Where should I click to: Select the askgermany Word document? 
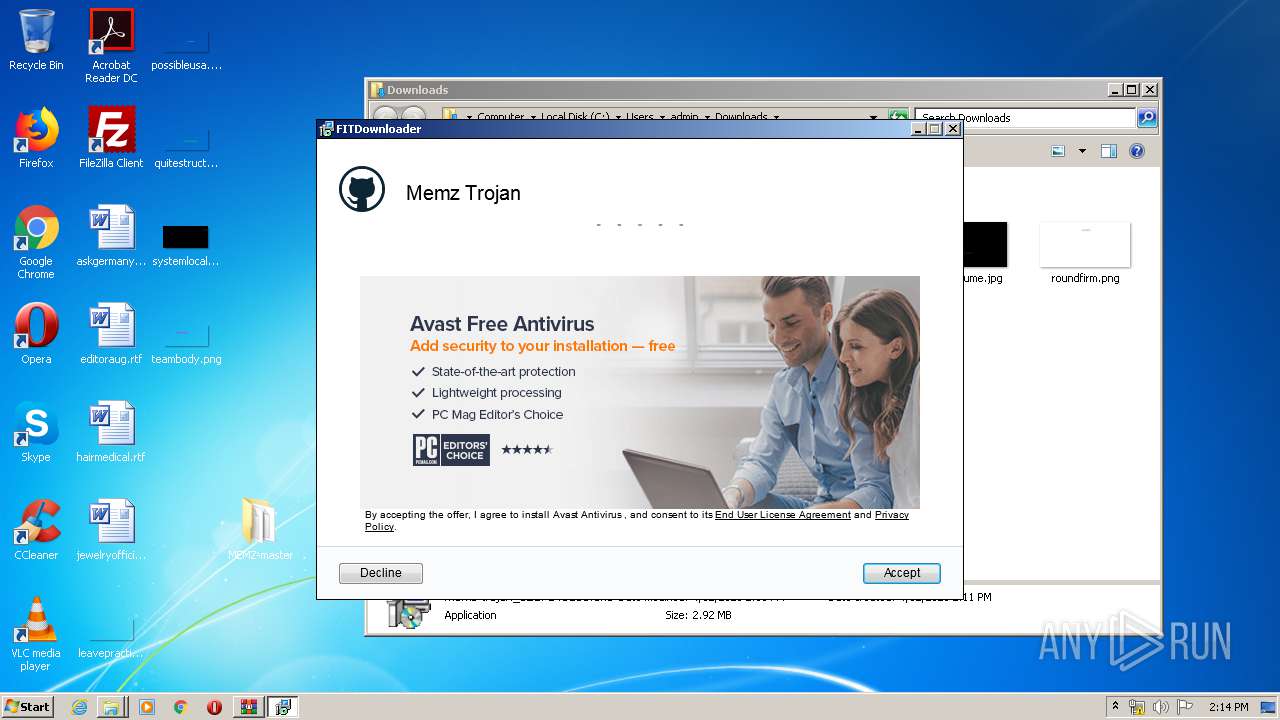coord(111,237)
